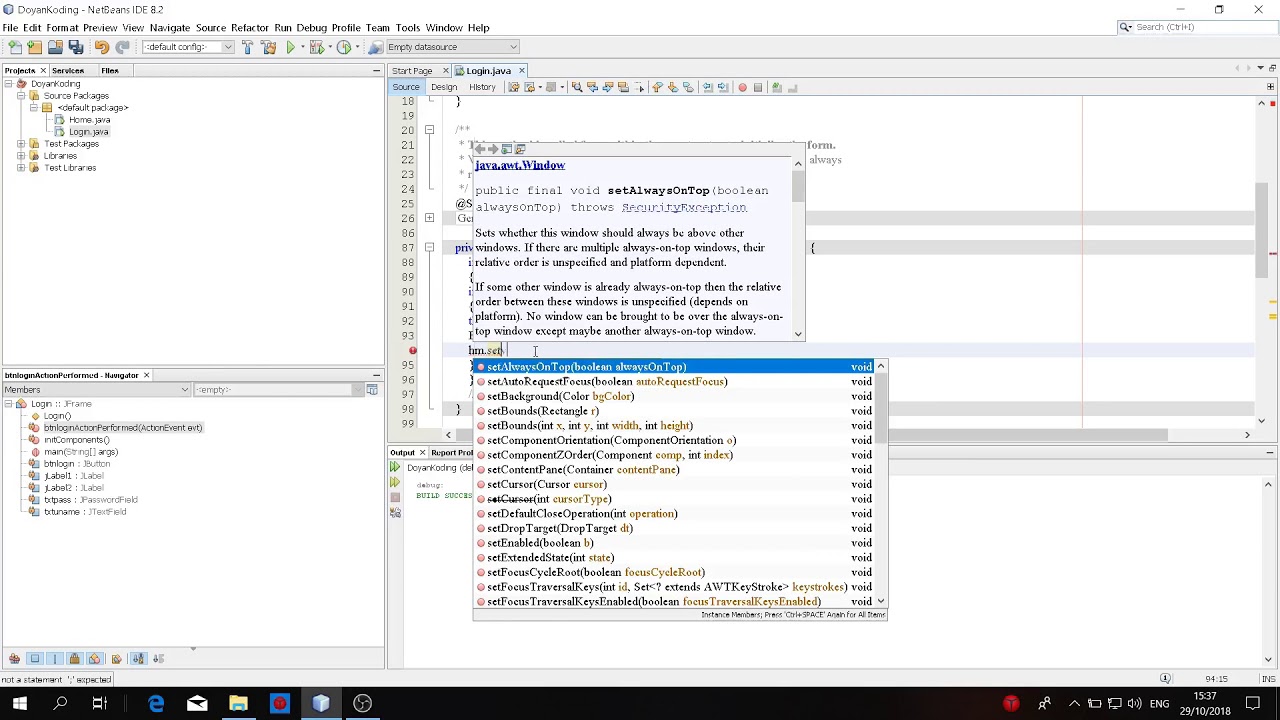The height and width of the screenshot is (720, 1280).
Task: Switch to the Services tab
Action: coord(68,71)
